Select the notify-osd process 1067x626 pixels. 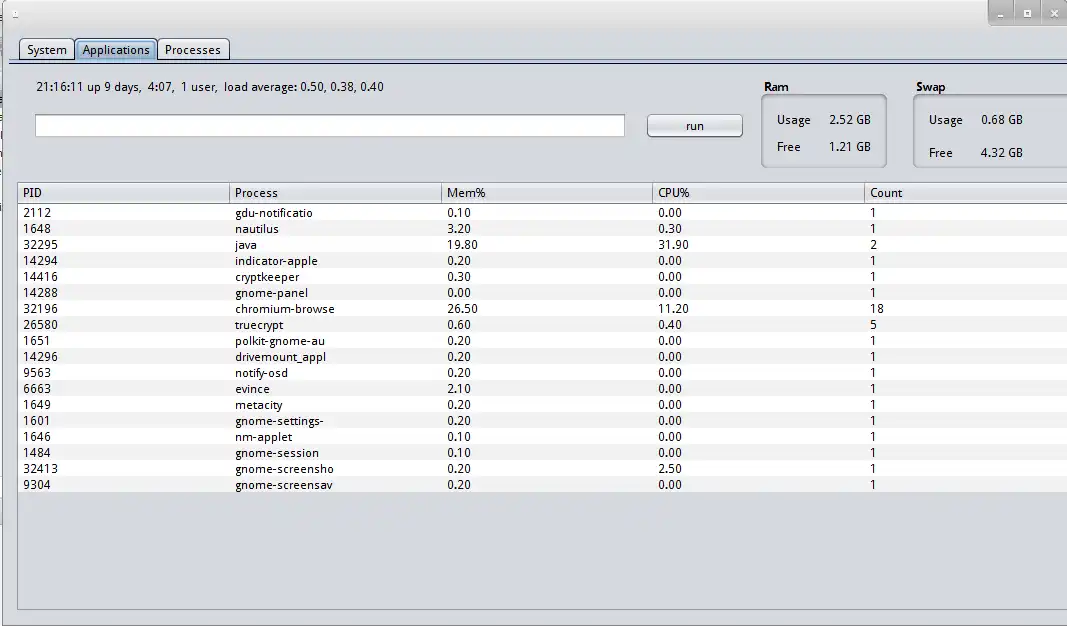tap(261, 373)
